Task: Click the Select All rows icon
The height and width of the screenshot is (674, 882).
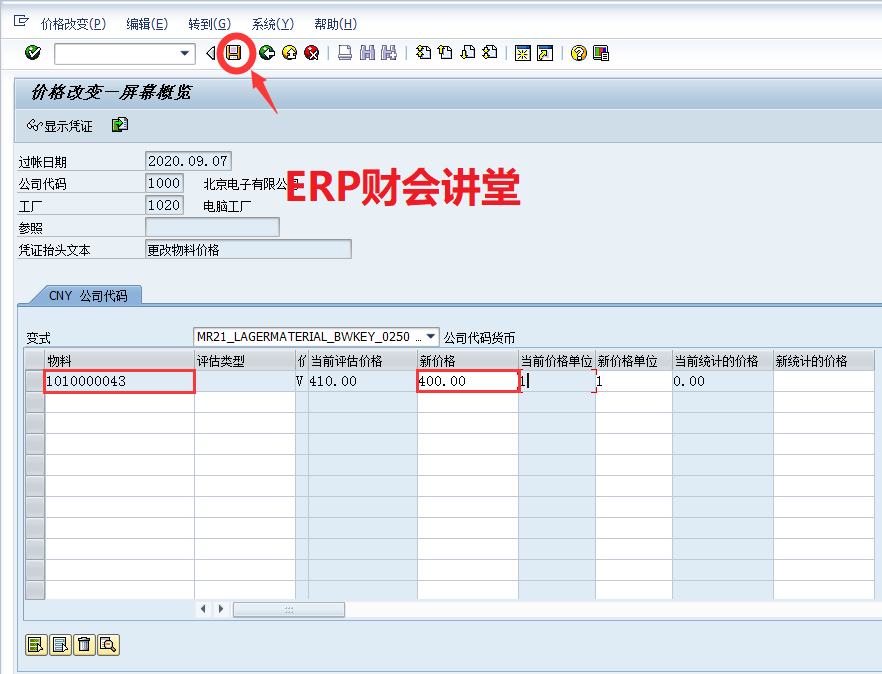Action: click(x=35, y=645)
